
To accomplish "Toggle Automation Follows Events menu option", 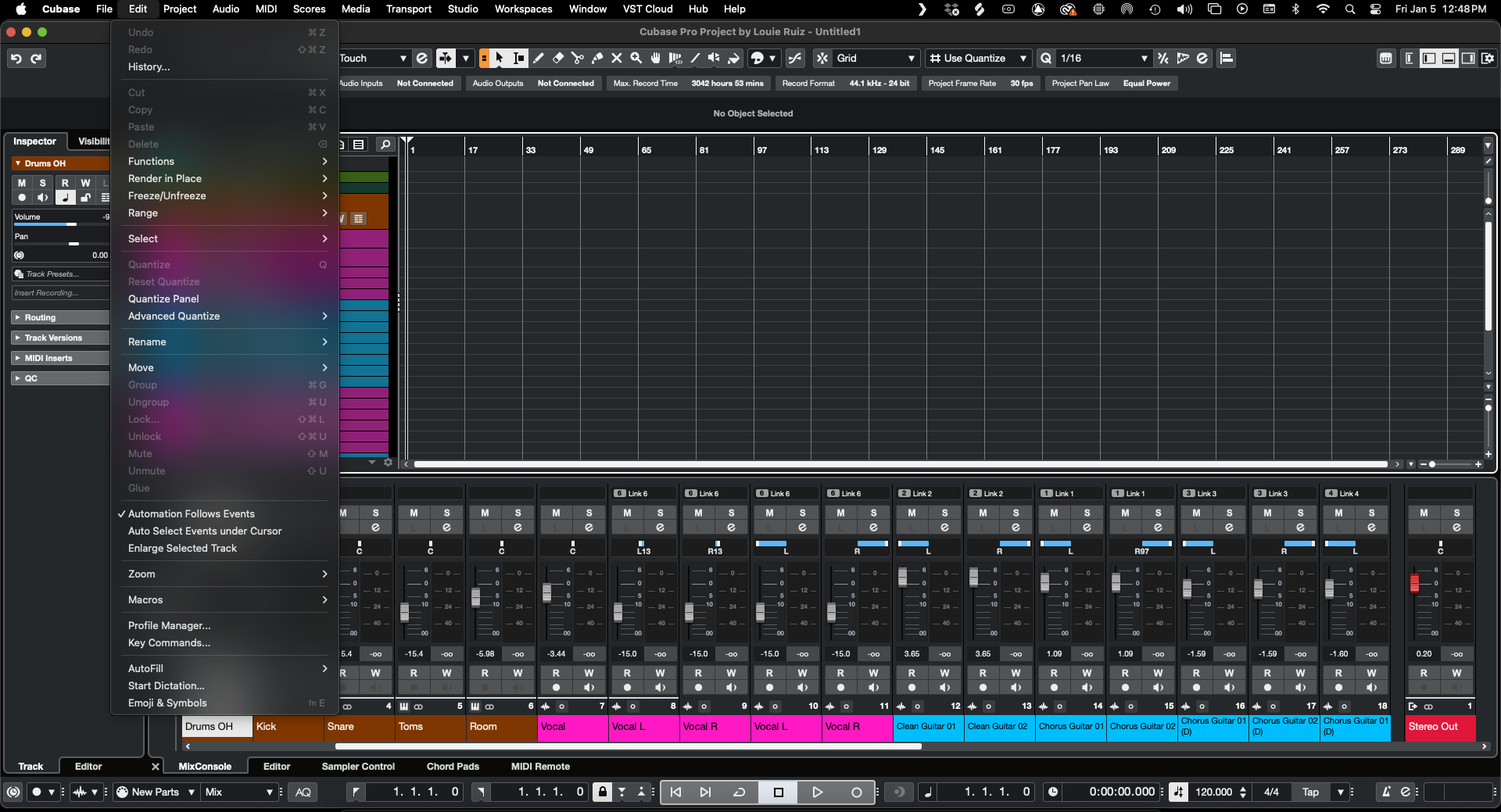I will (x=192, y=514).
